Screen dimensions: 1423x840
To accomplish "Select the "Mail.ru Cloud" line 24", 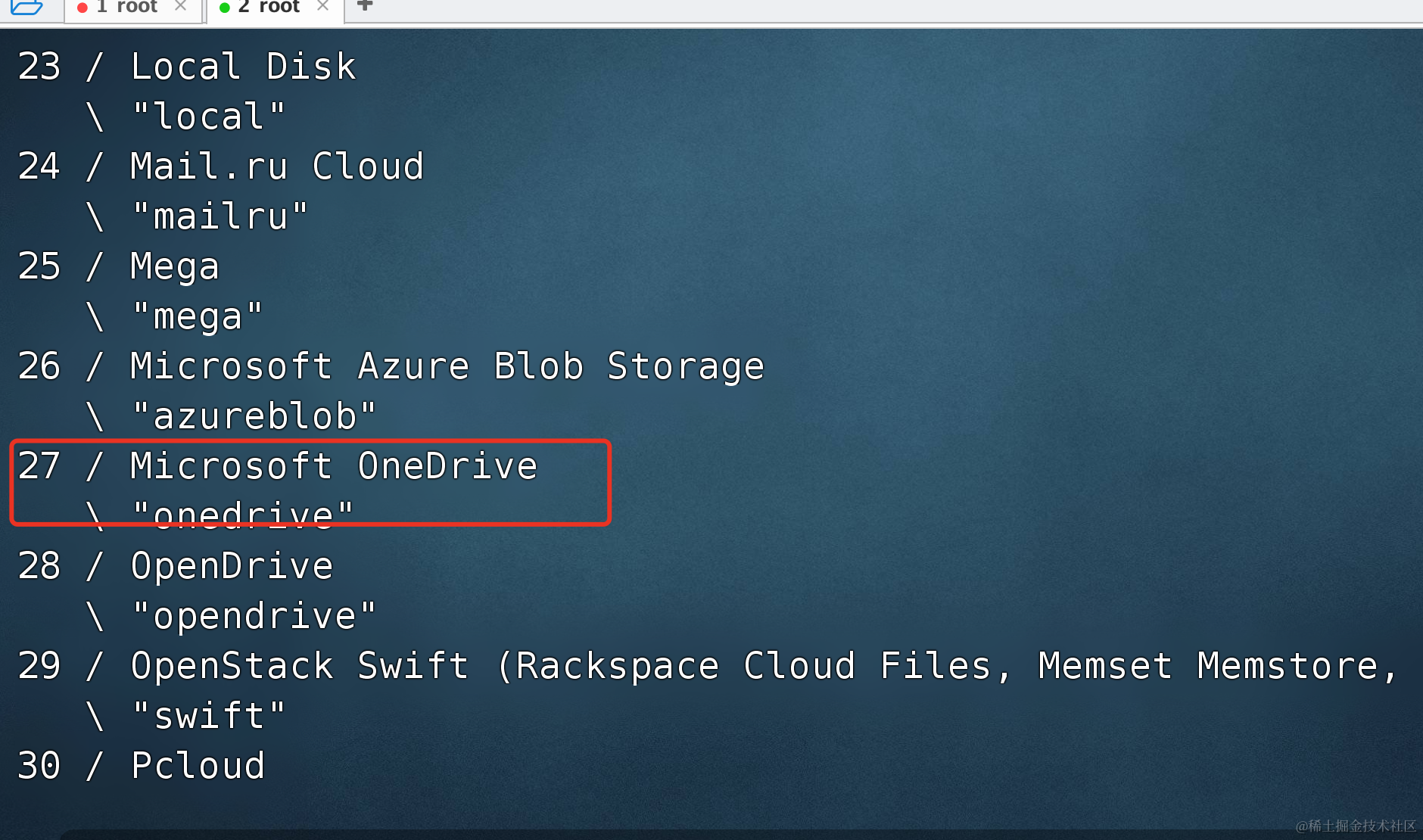I will click(220, 166).
